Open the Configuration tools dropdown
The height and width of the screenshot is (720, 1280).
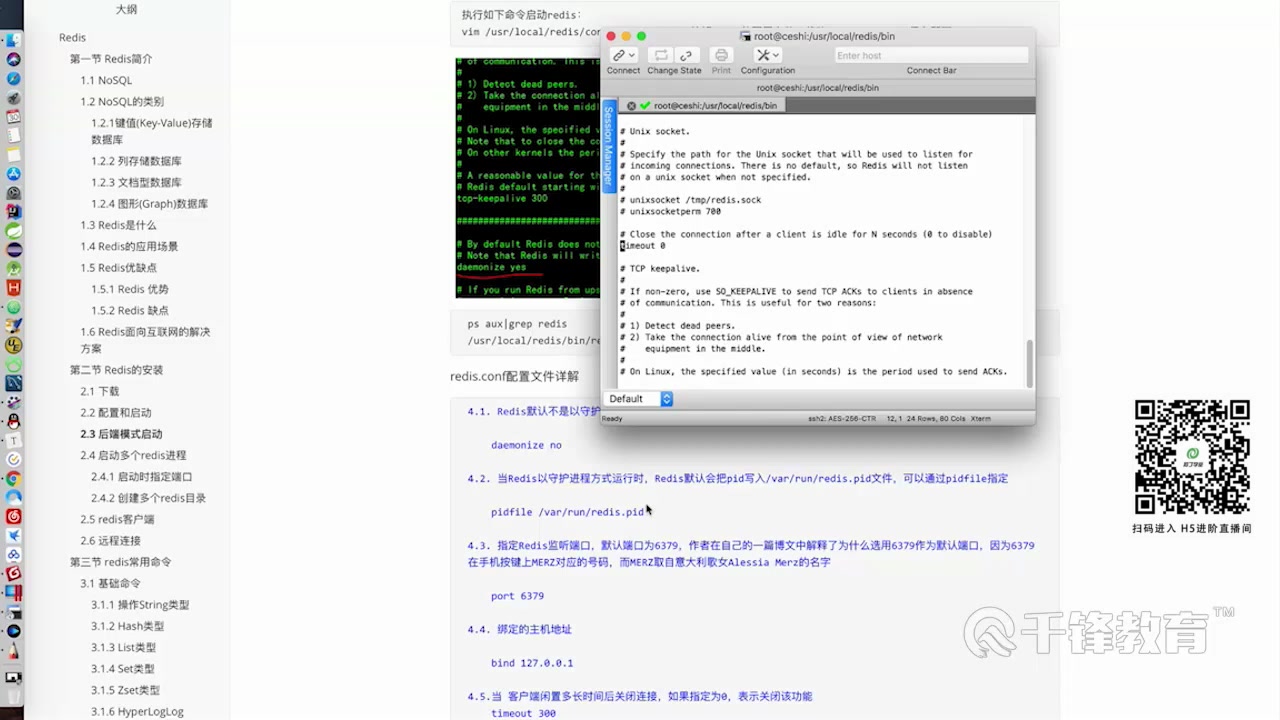(x=767, y=55)
